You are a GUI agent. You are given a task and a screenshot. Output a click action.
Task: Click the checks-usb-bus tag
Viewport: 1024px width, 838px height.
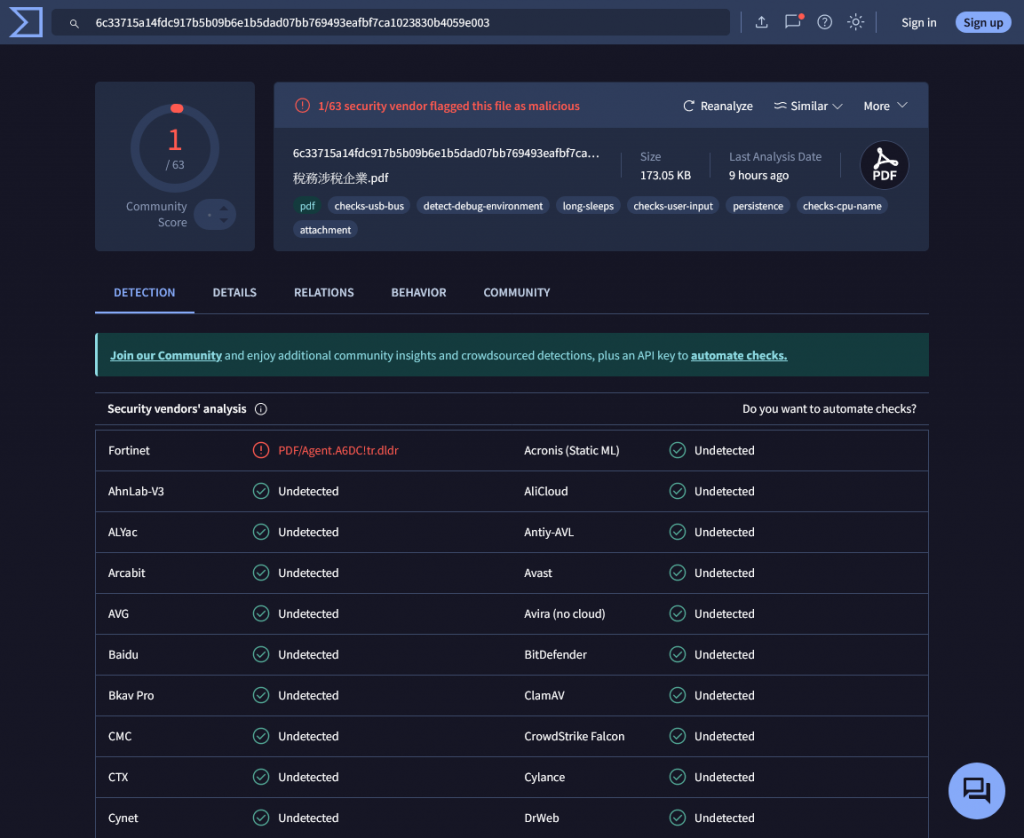[x=369, y=206]
